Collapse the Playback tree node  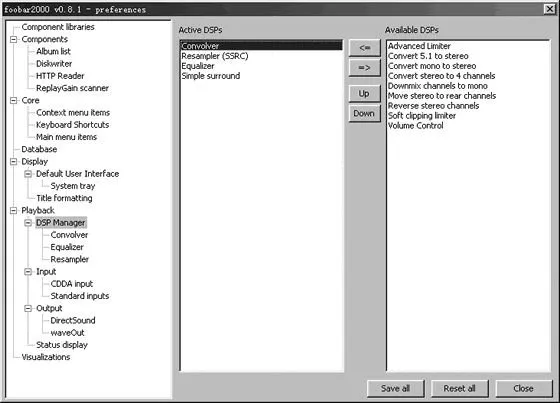pyautogui.click(x=14, y=210)
